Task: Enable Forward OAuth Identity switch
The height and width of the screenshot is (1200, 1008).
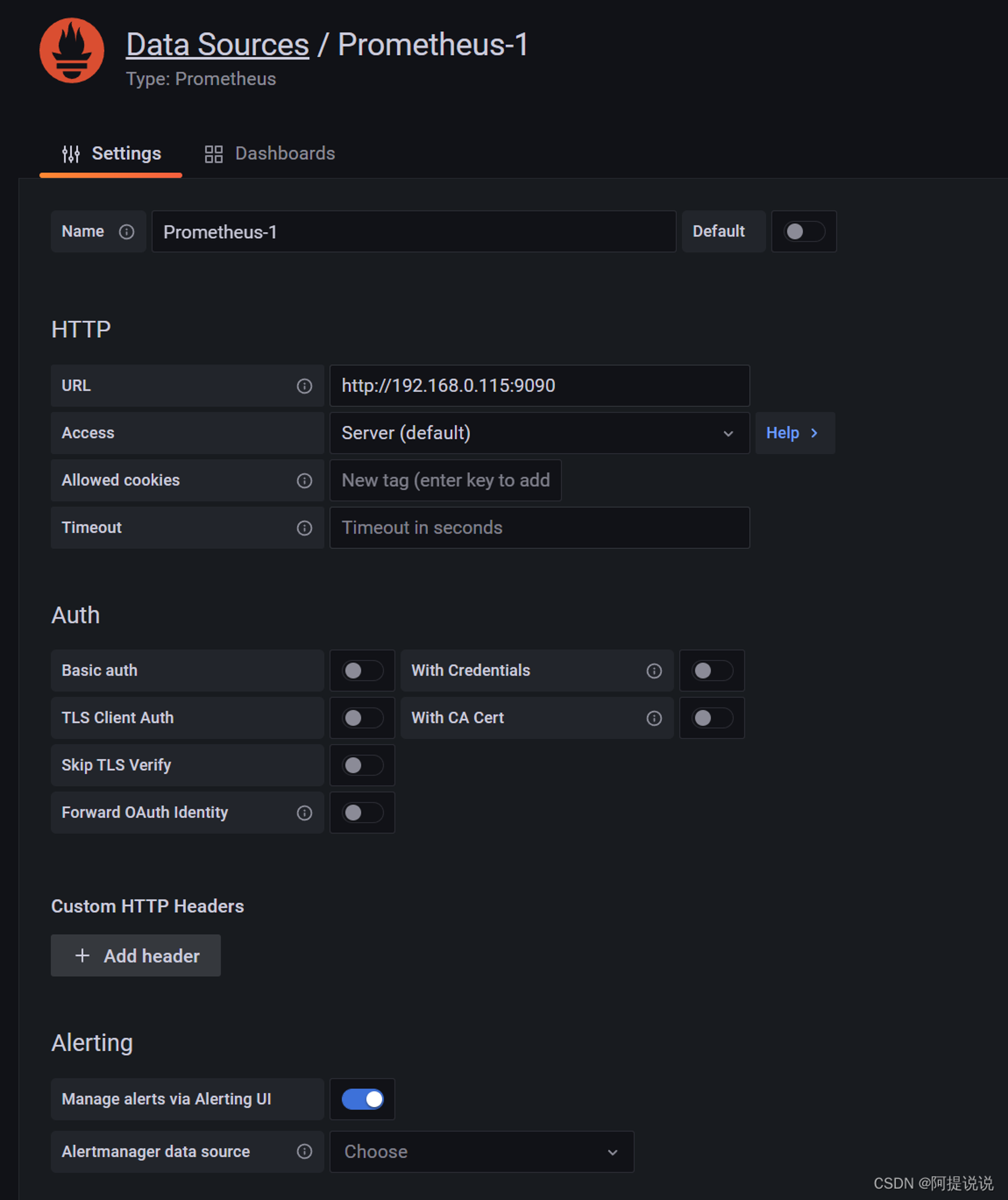Action: [x=362, y=812]
